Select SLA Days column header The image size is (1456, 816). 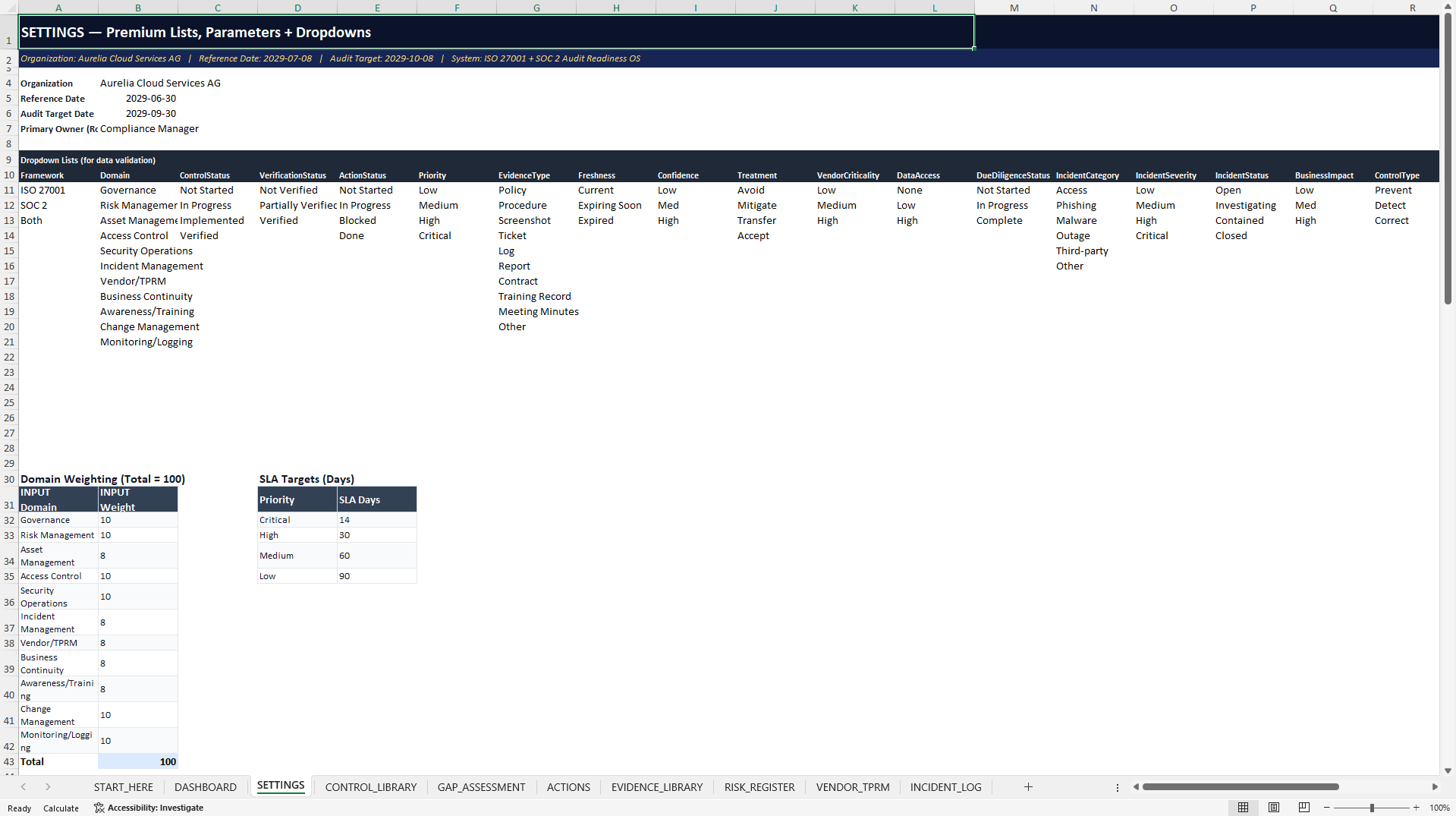coord(377,499)
